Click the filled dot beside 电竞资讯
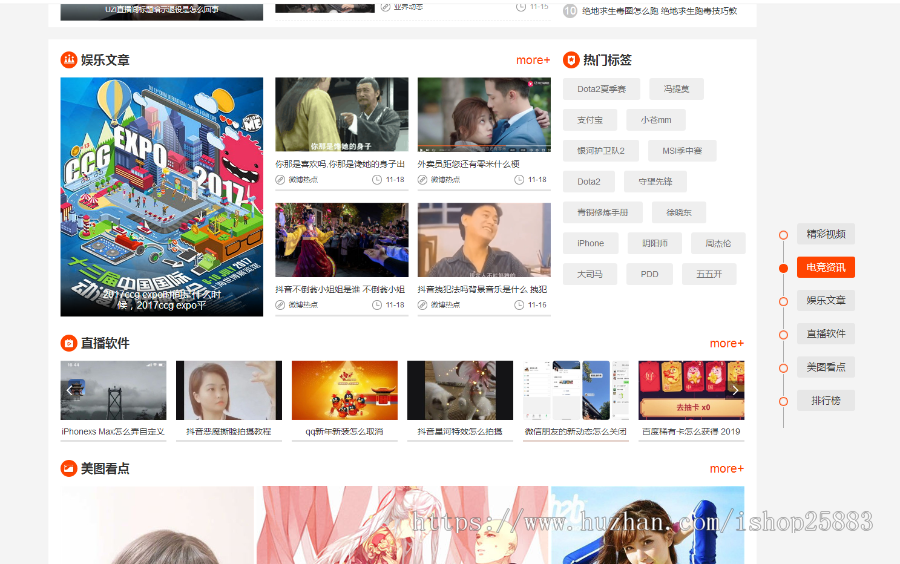This screenshot has height=564, width=900. (x=783, y=268)
